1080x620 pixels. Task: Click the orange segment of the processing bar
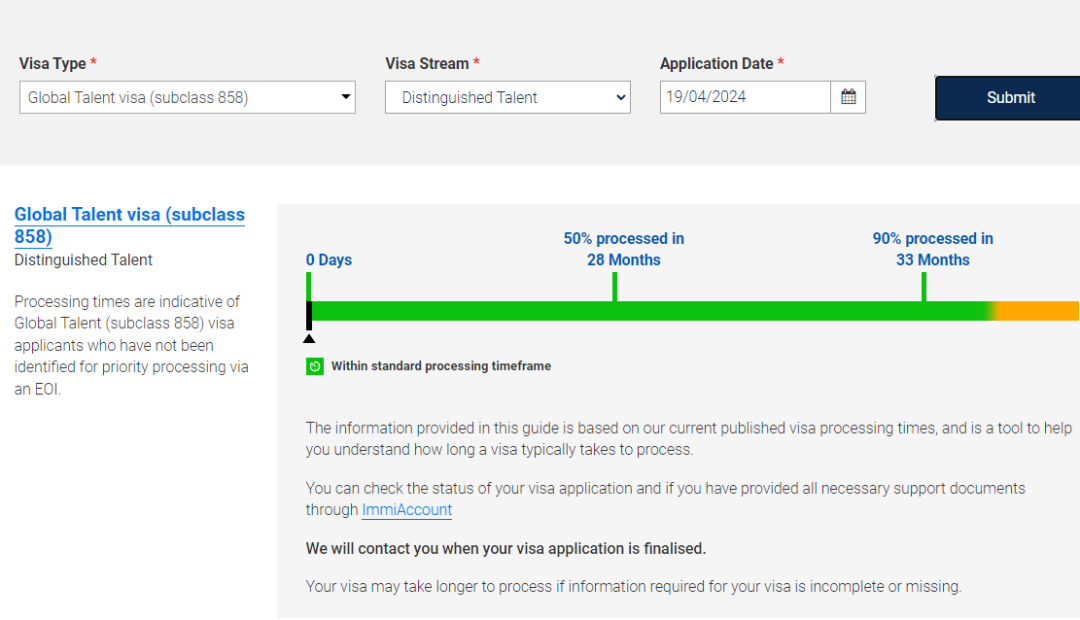[x=1040, y=311]
